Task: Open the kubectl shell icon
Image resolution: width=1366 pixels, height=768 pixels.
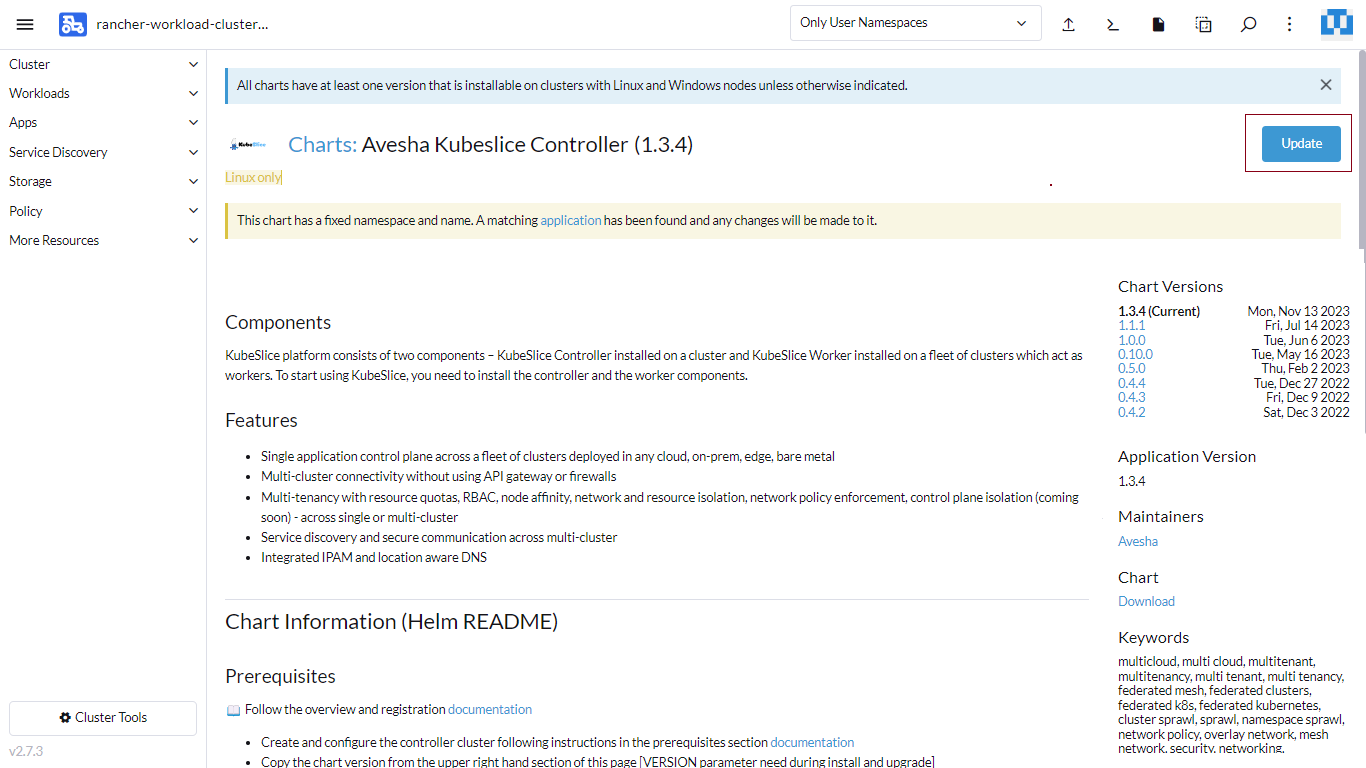Action: 1113,24
